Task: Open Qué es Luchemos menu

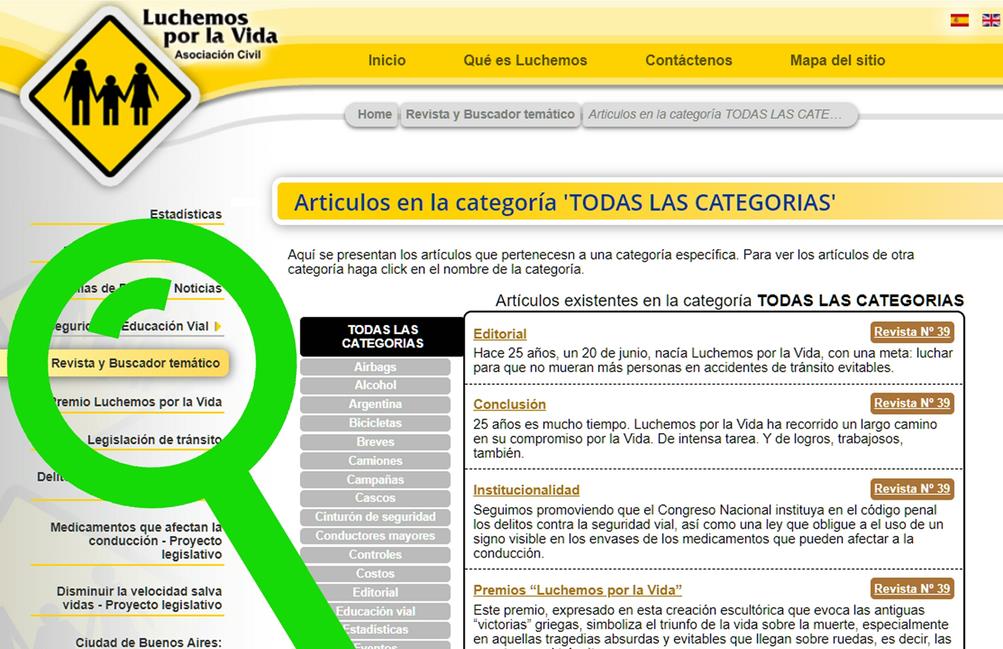Action: click(x=525, y=60)
